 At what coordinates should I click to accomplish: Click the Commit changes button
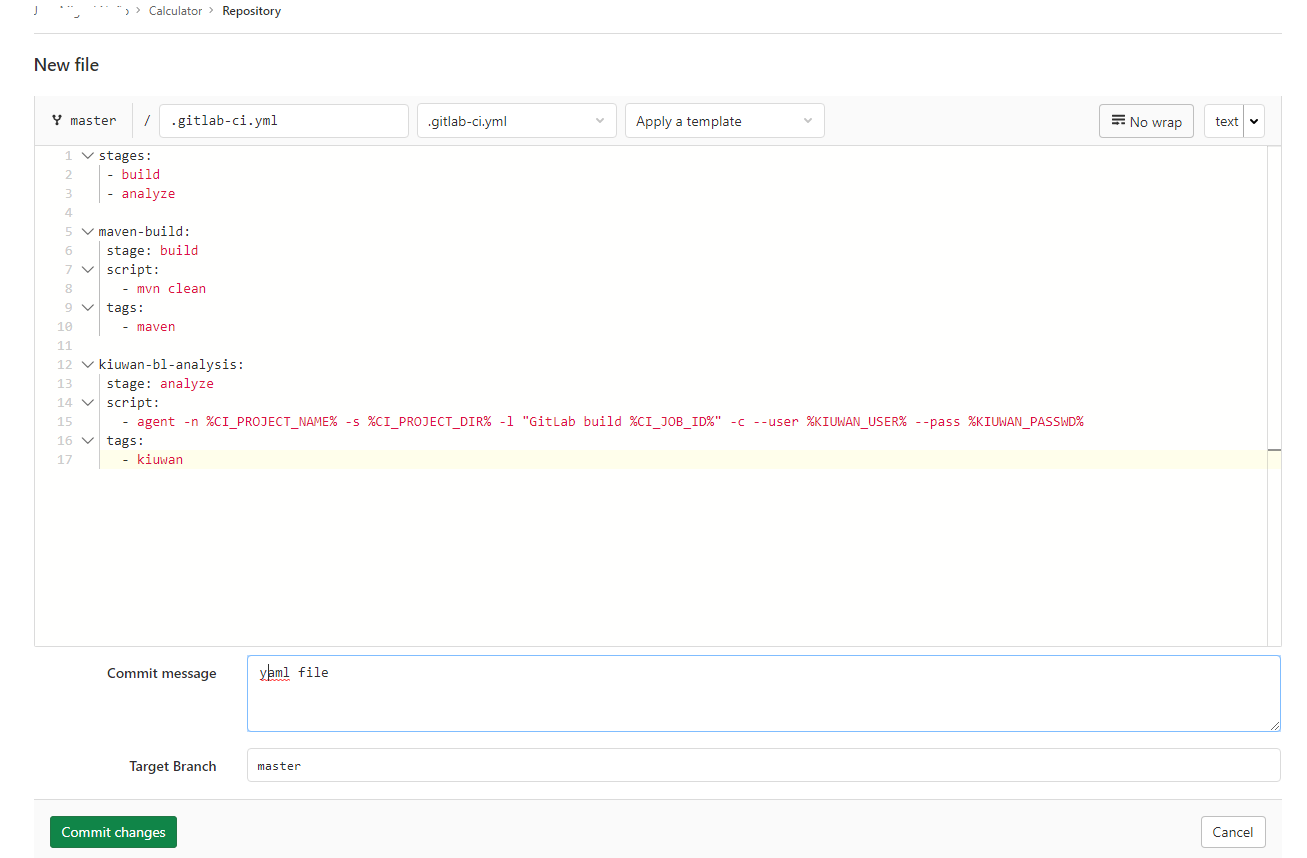[x=113, y=831]
